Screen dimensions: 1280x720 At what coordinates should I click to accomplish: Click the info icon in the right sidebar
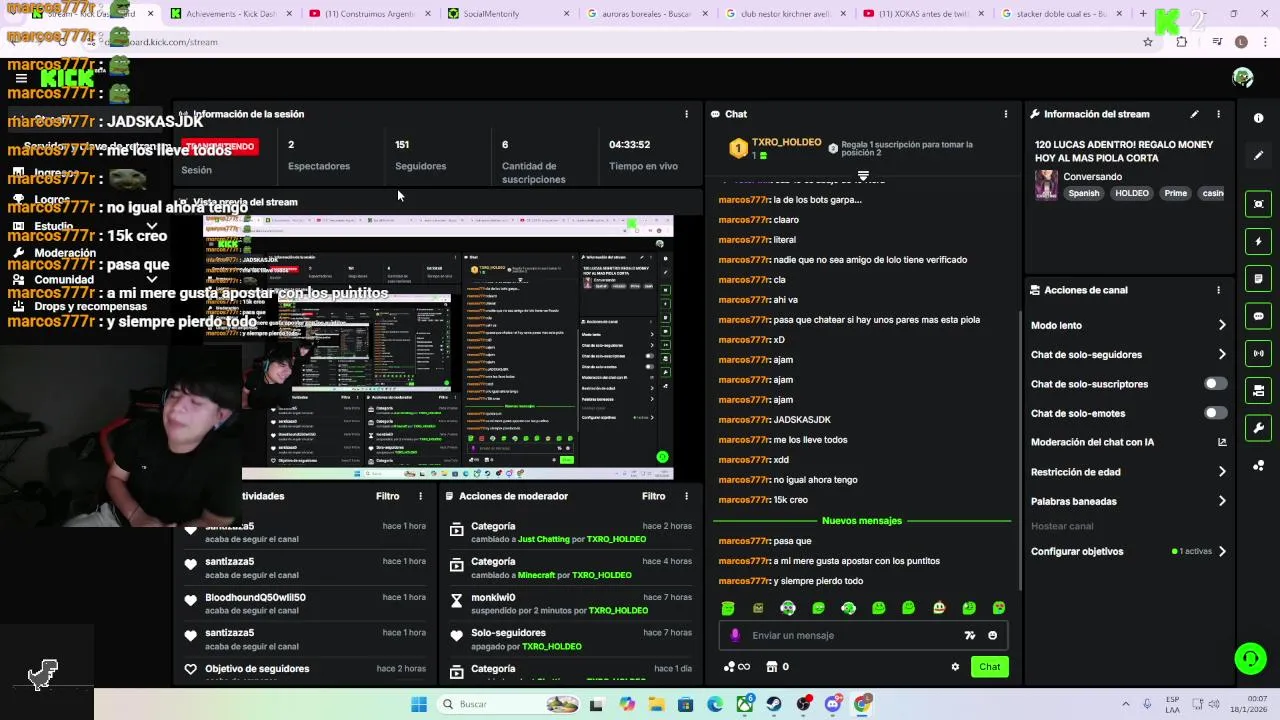pyautogui.click(x=1258, y=118)
